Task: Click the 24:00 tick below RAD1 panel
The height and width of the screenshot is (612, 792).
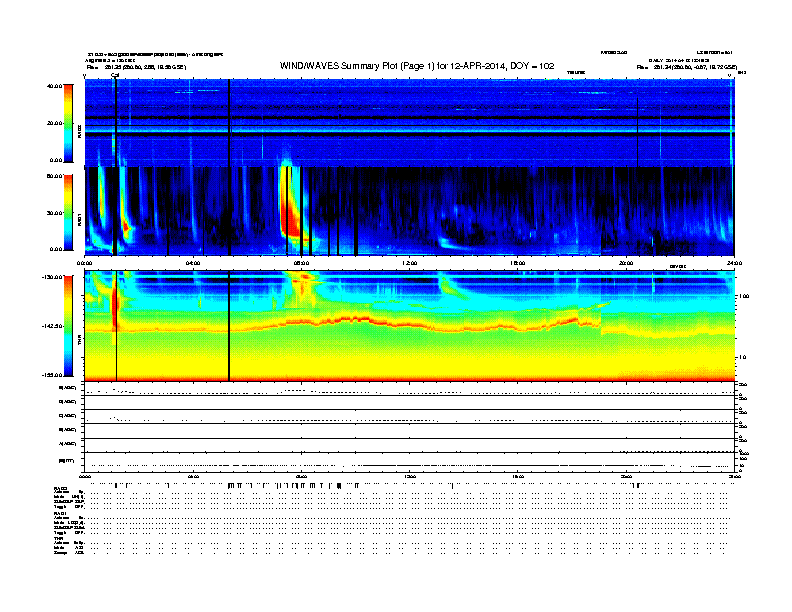Action: [x=734, y=263]
